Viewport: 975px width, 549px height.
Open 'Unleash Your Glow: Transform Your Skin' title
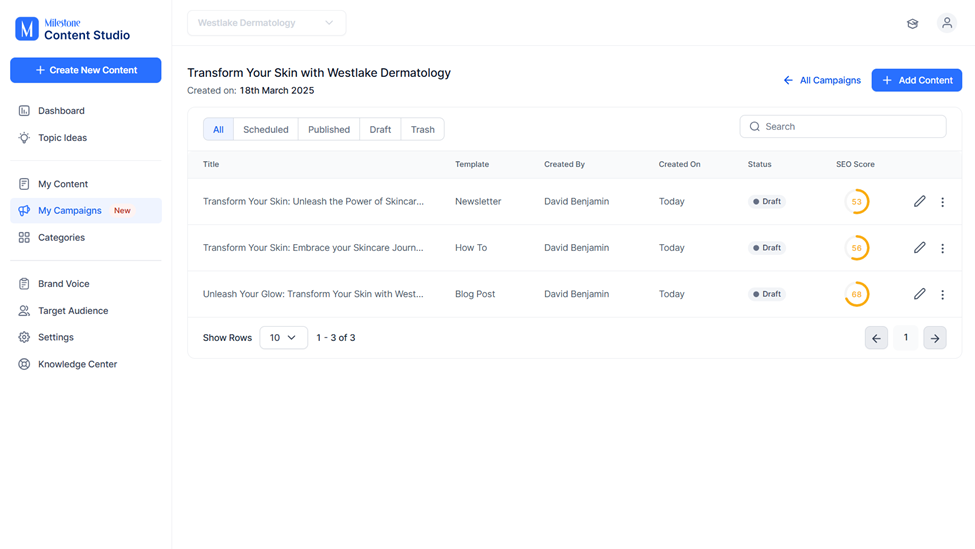[x=313, y=294]
